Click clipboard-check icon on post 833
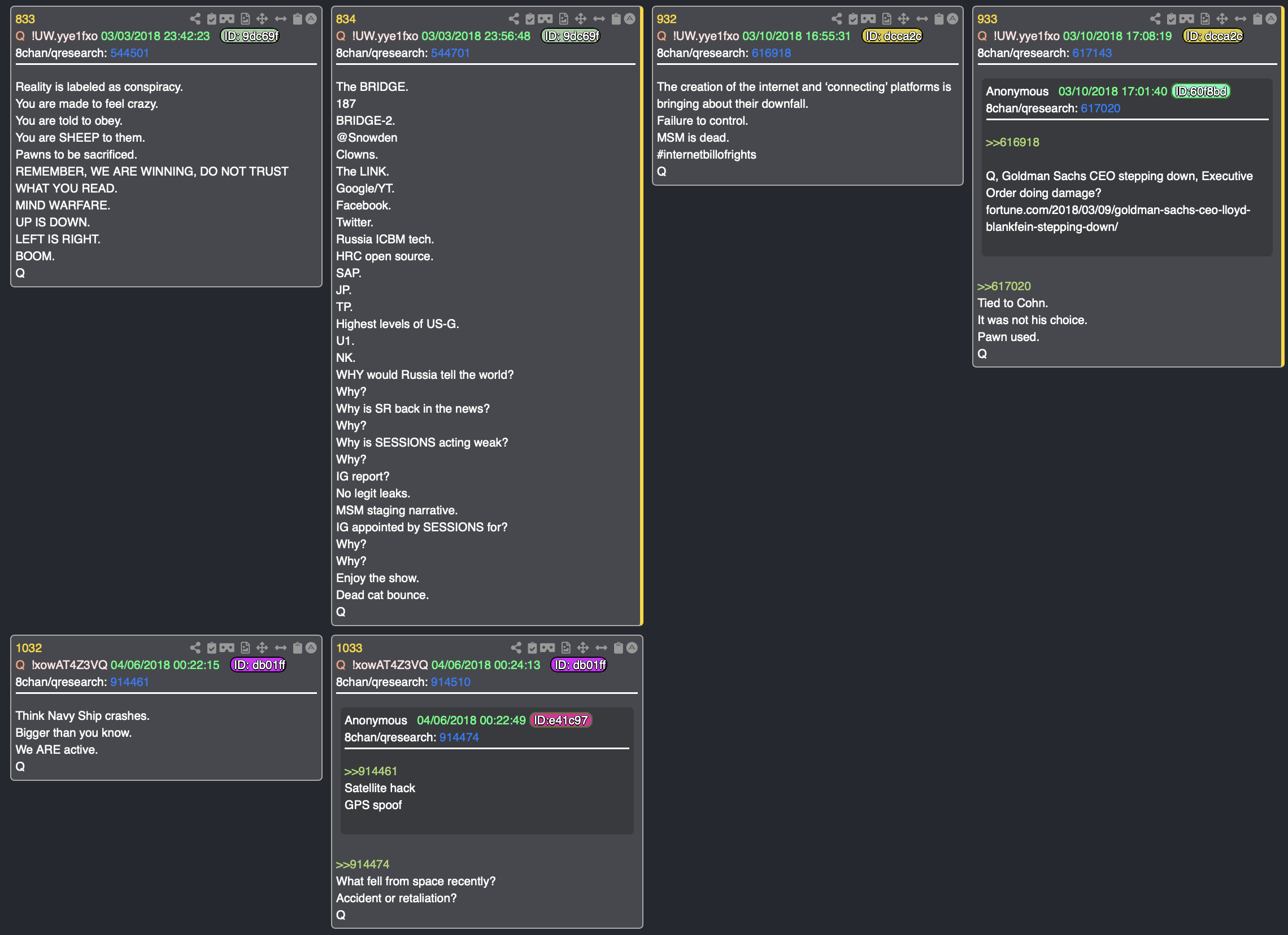 click(x=211, y=19)
